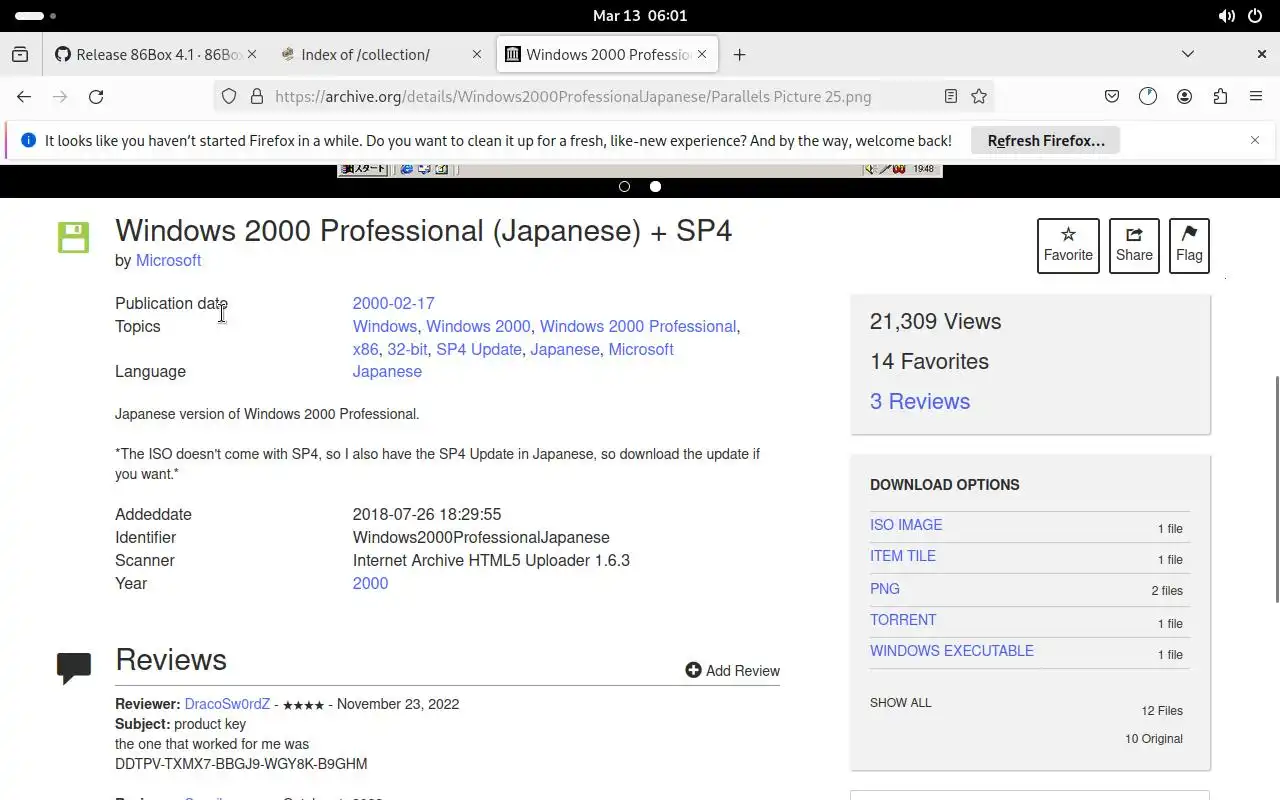Open the 32-bit topic link
Viewport: 1280px width, 800px height.
click(x=407, y=349)
